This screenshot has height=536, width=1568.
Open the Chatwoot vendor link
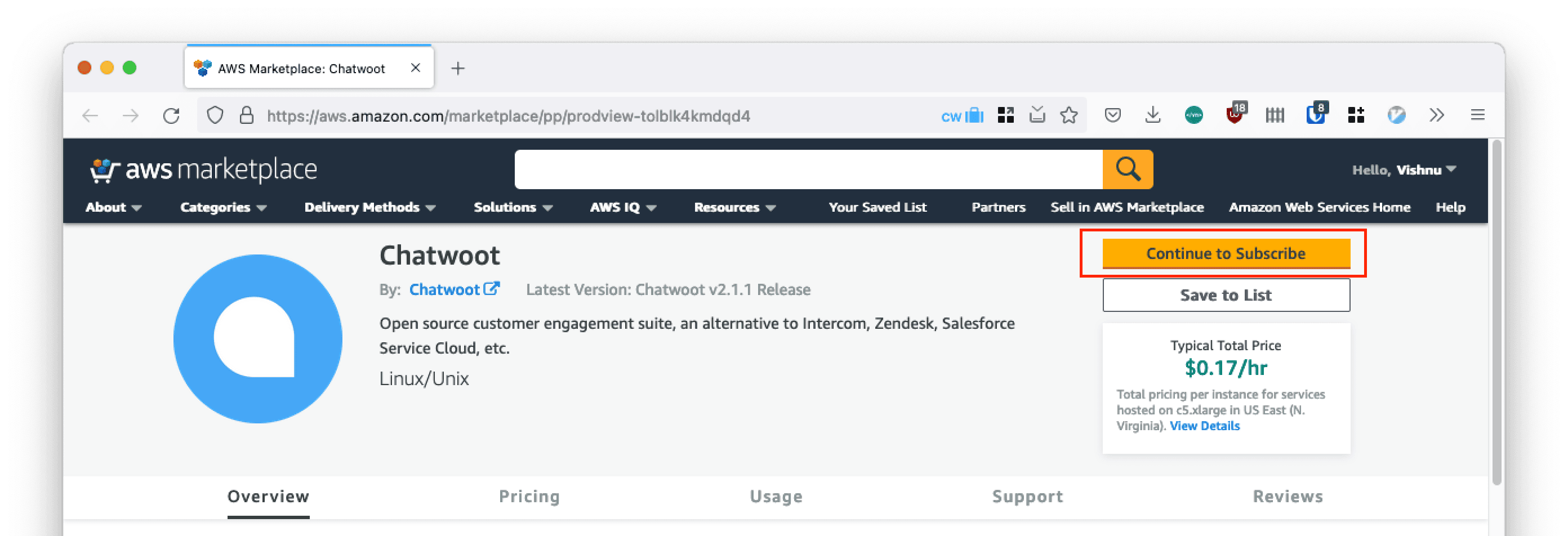coord(454,289)
